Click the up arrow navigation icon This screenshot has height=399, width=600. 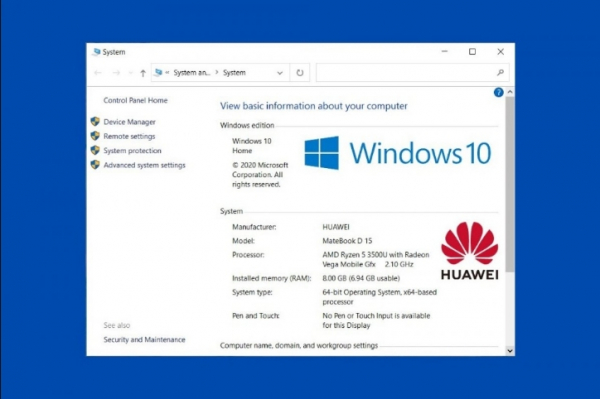pyautogui.click(x=143, y=73)
